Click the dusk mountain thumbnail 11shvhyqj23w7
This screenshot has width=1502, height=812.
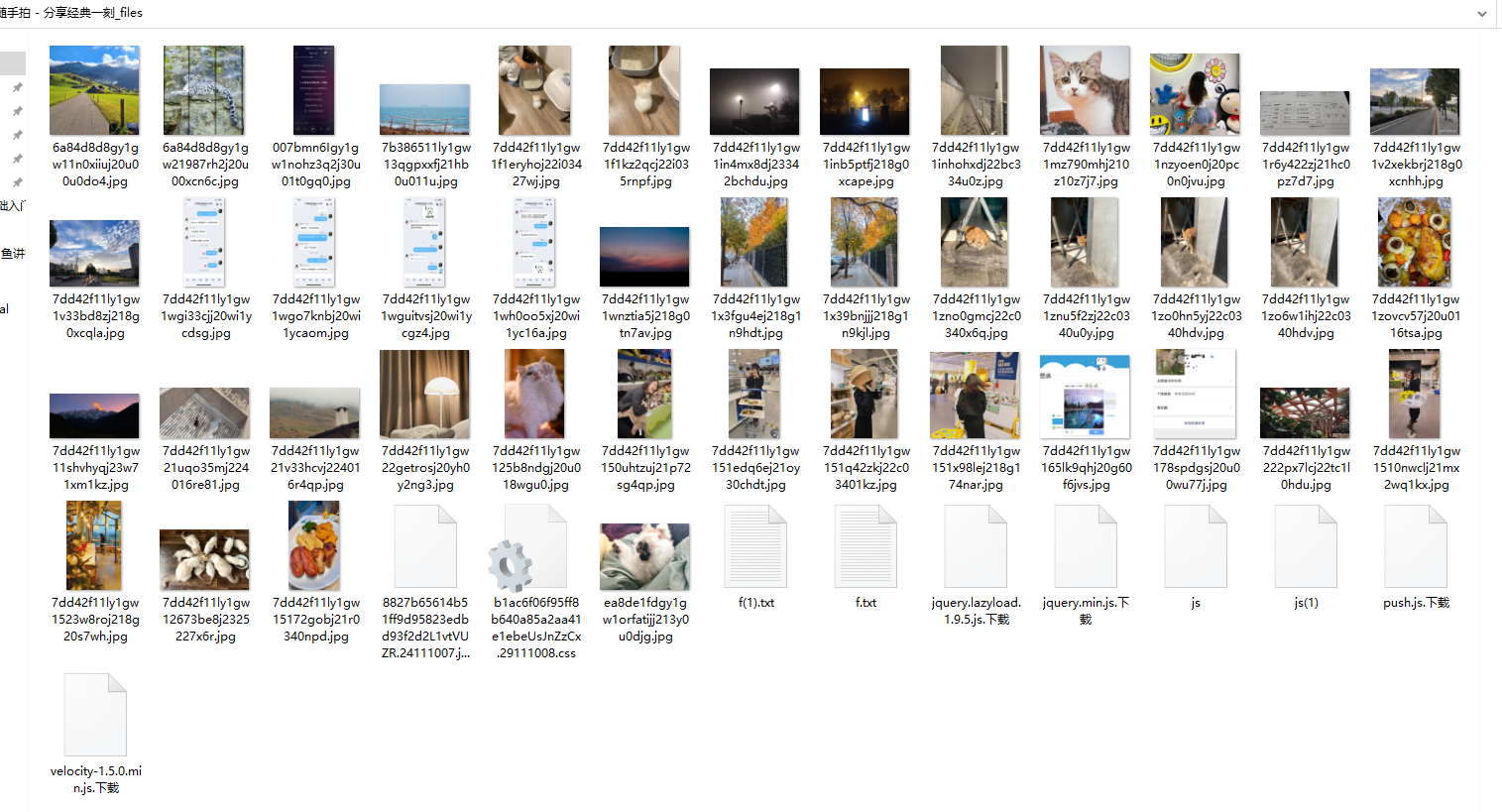point(94,415)
